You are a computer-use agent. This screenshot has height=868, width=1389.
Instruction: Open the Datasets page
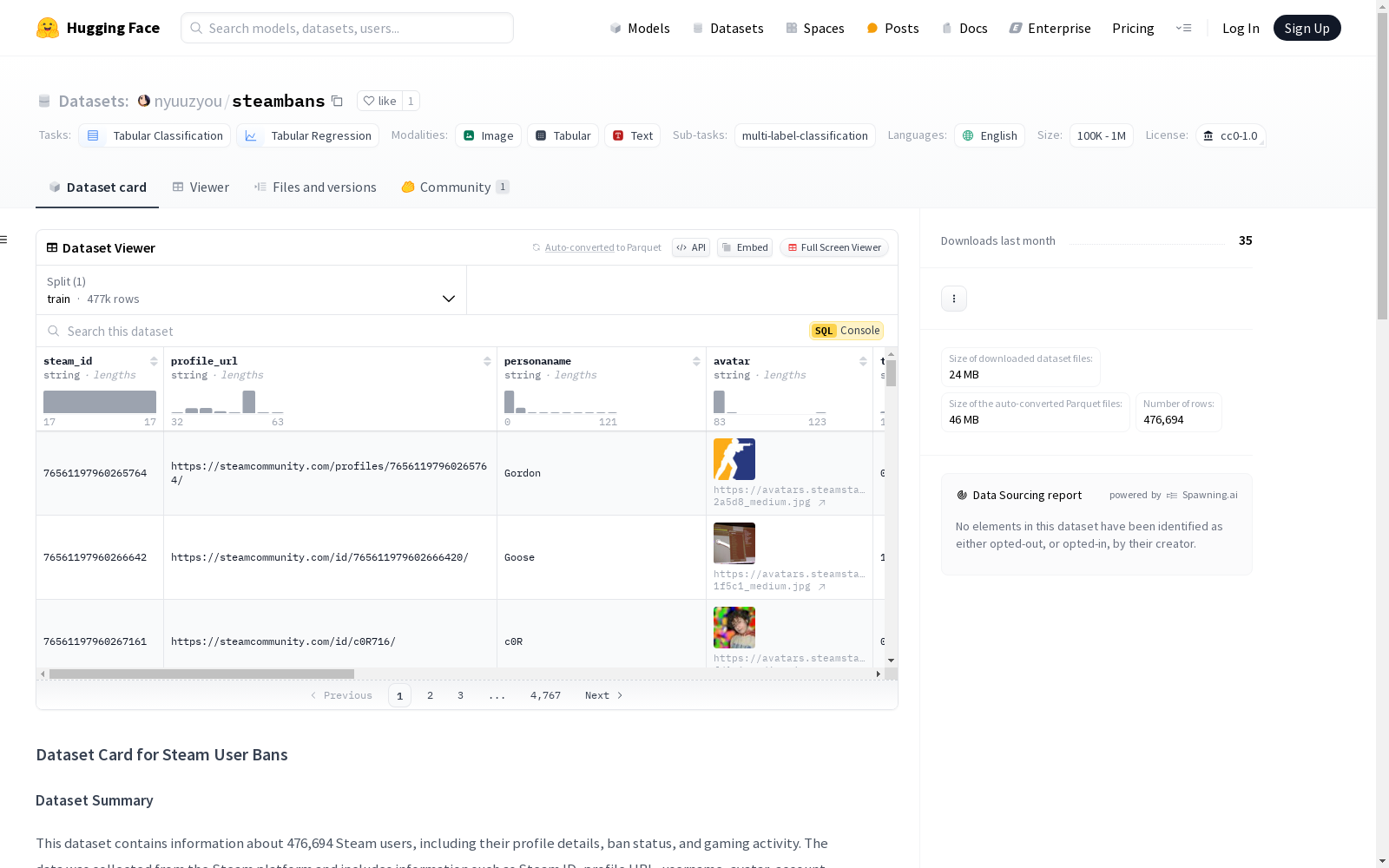pos(727,28)
